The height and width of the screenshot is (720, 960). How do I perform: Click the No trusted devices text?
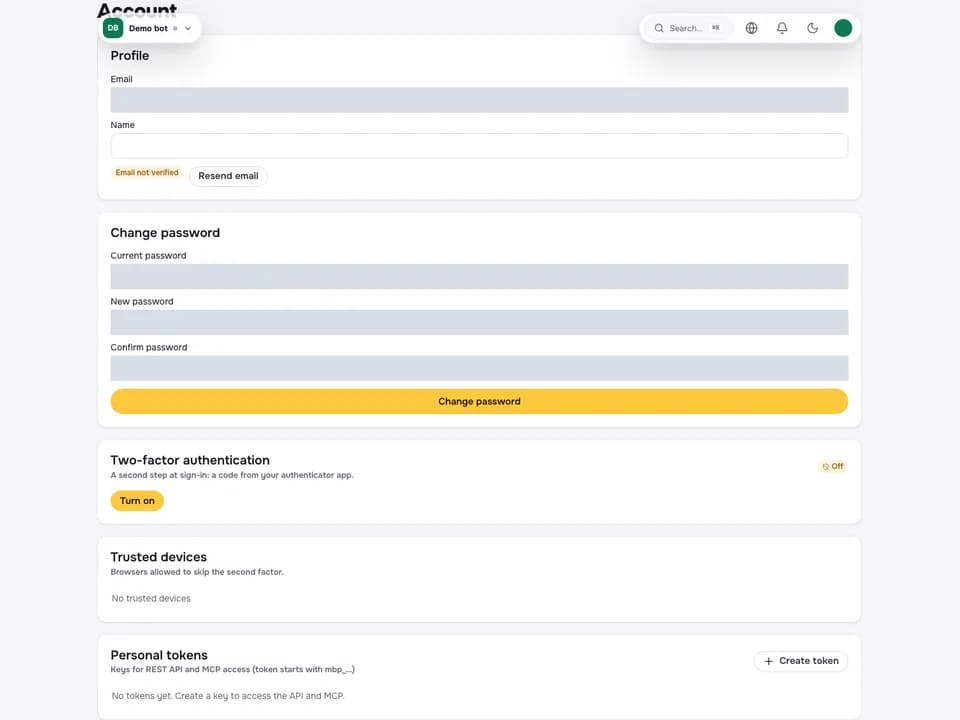[x=151, y=598]
